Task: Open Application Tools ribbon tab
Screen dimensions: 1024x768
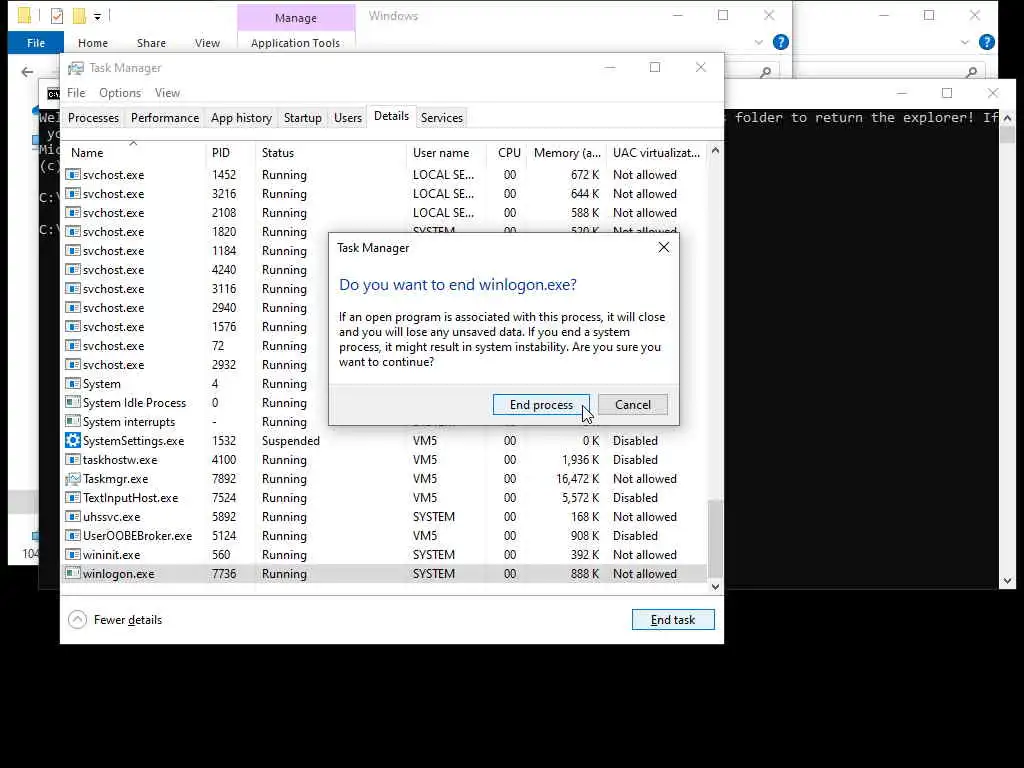Action: 295,43
